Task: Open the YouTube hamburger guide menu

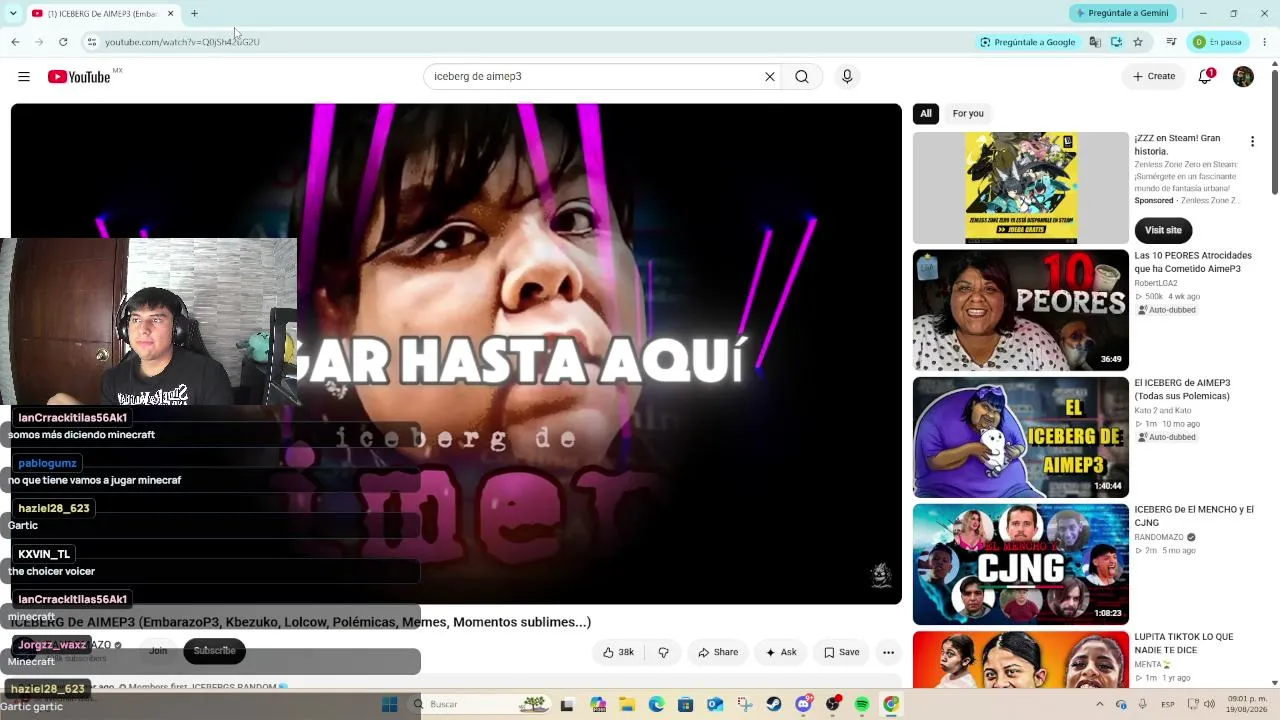Action: pos(24,77)
